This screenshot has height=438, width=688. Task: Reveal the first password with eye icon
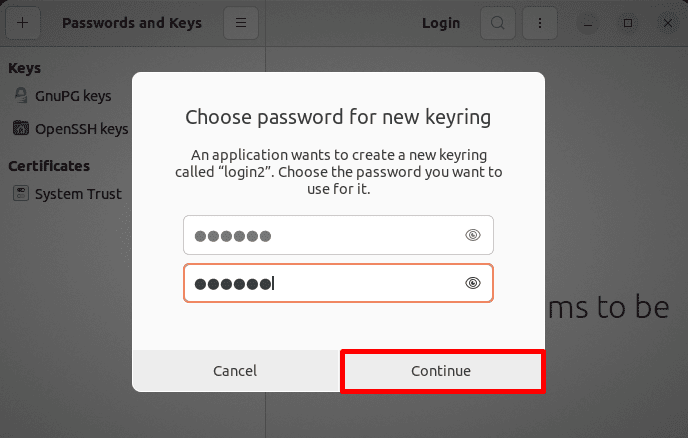(473, 236)
